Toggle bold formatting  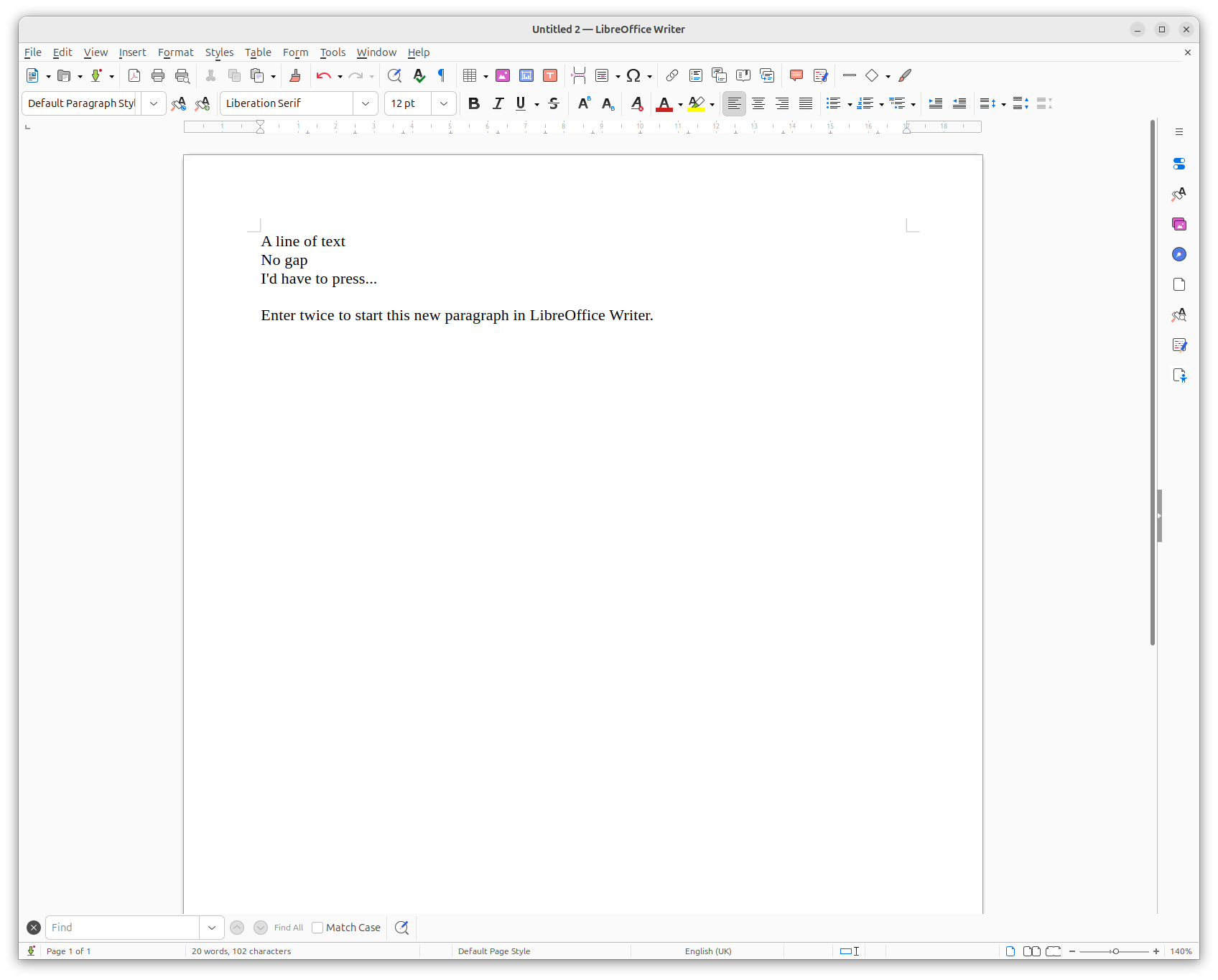click(474, 103)
